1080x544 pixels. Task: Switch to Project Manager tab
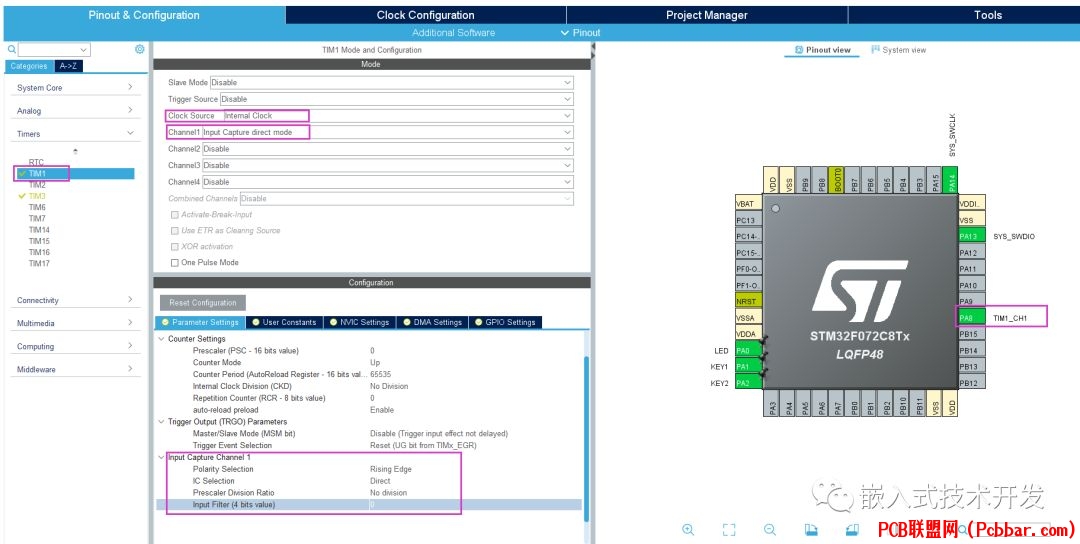[707, 15]
